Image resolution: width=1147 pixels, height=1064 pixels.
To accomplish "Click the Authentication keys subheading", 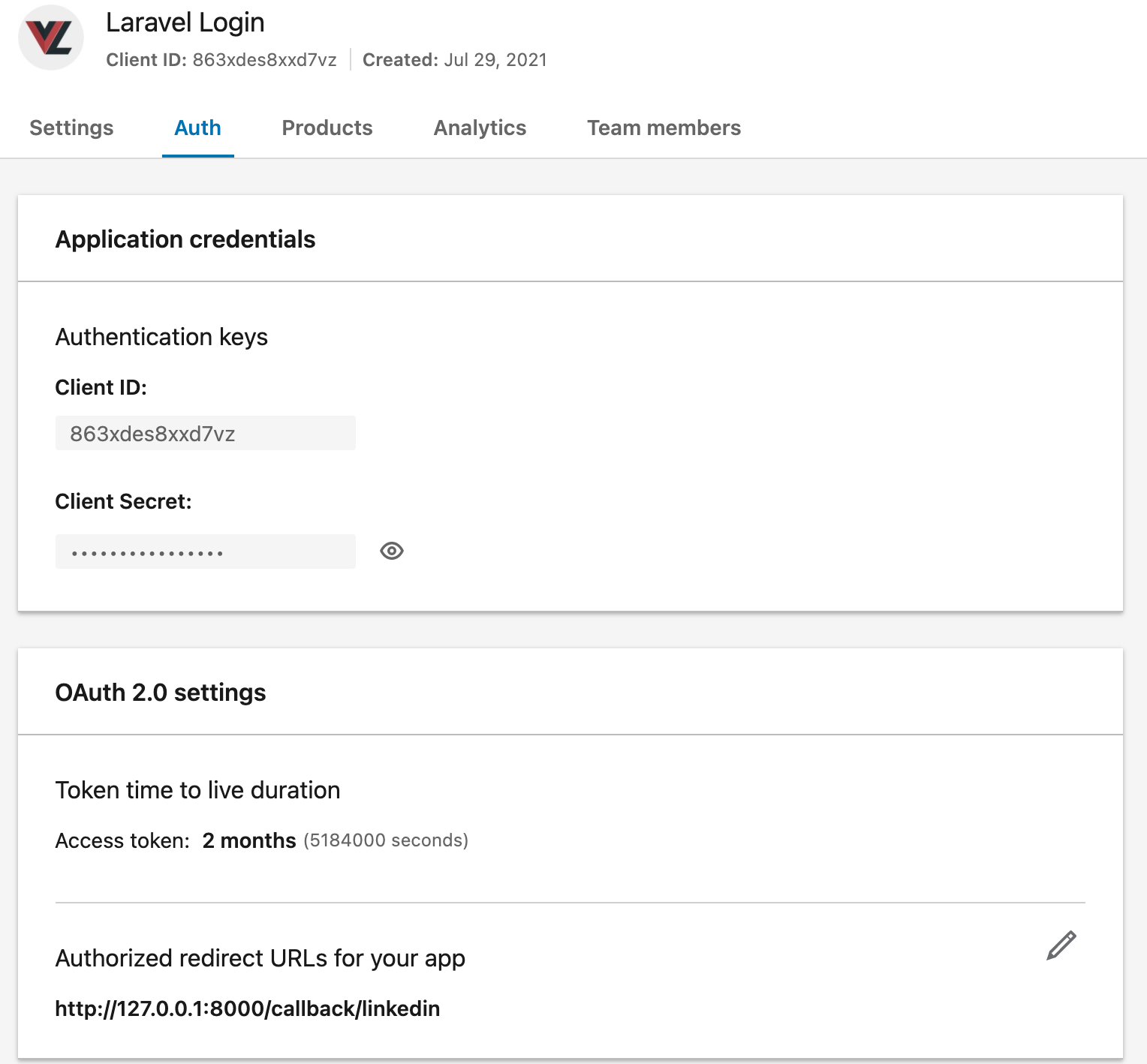I will point(161,337).
